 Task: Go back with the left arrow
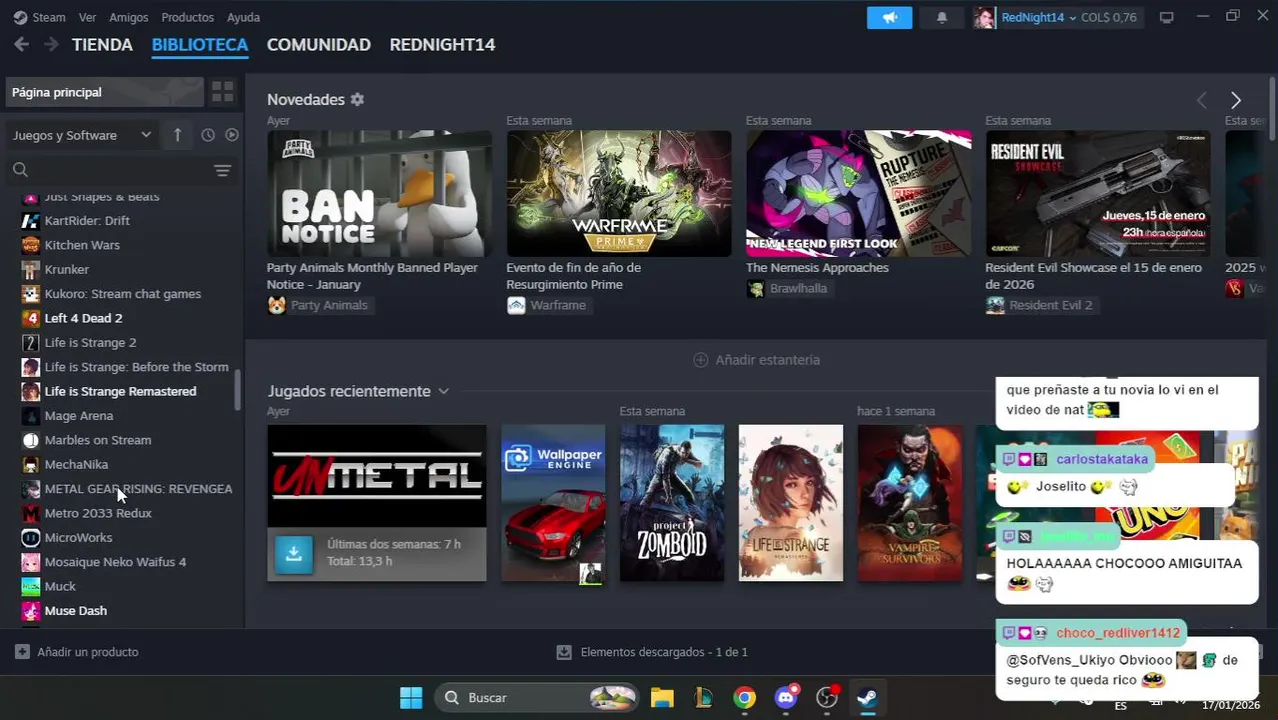tap(21, 44)
